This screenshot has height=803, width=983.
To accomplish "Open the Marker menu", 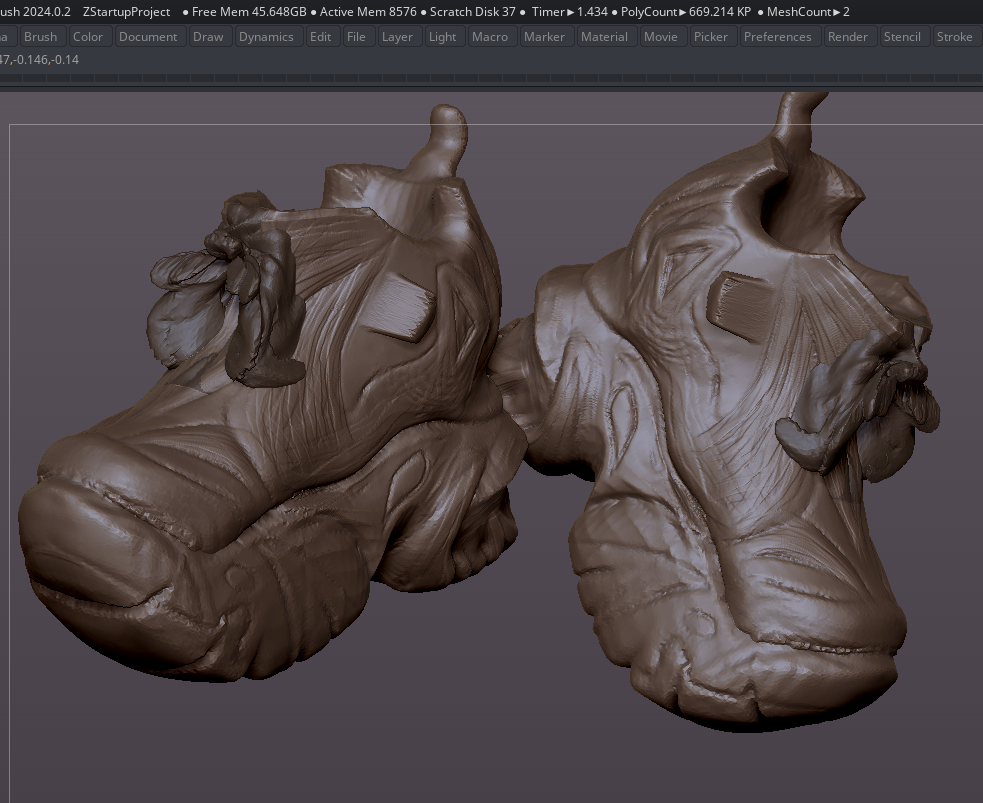I will pyautogui.click(x=544, y=37).
